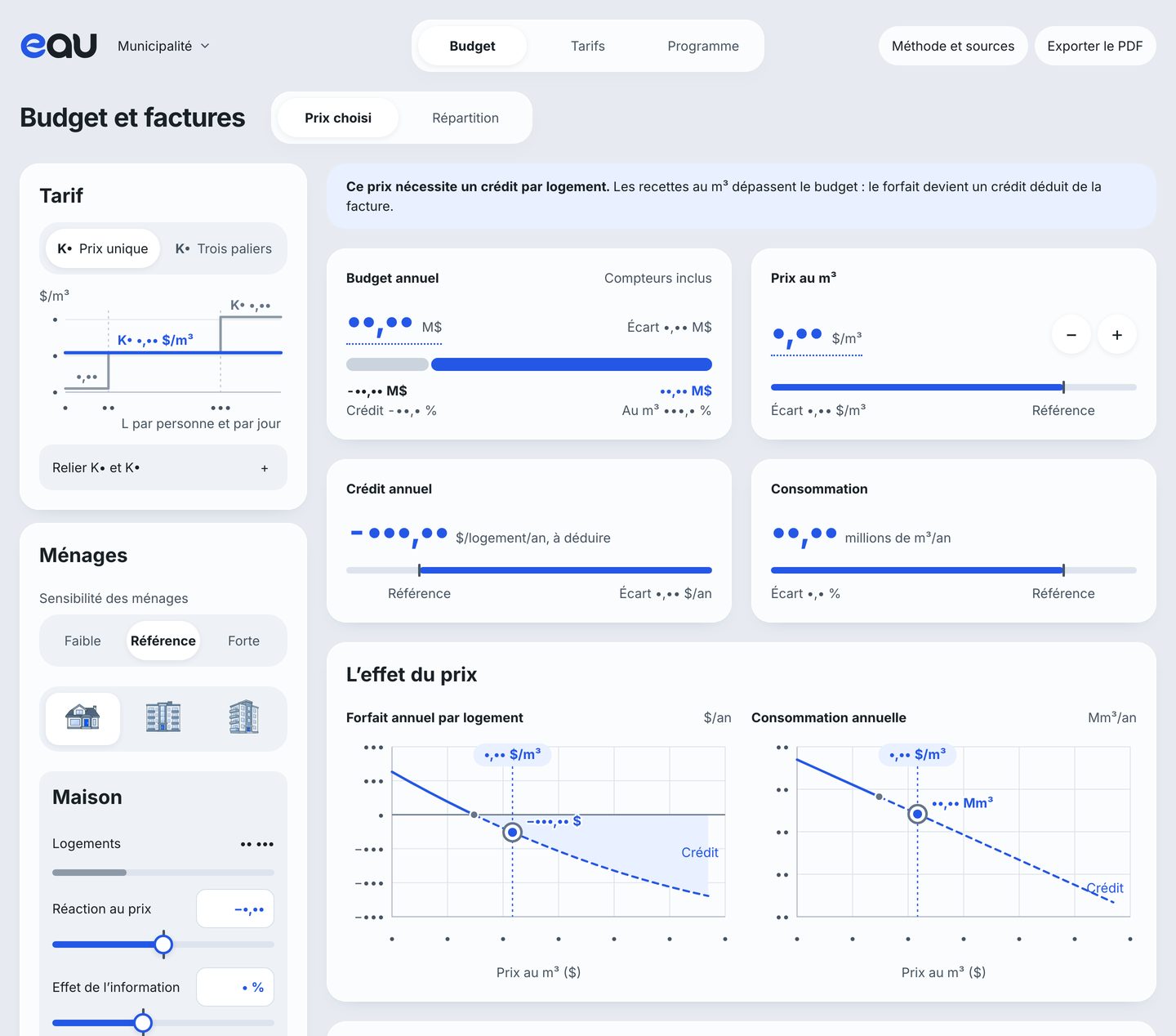Viewport: 1176px width, 1036px height.
Task: Open the Programme tab
Action: click(703, 46)
